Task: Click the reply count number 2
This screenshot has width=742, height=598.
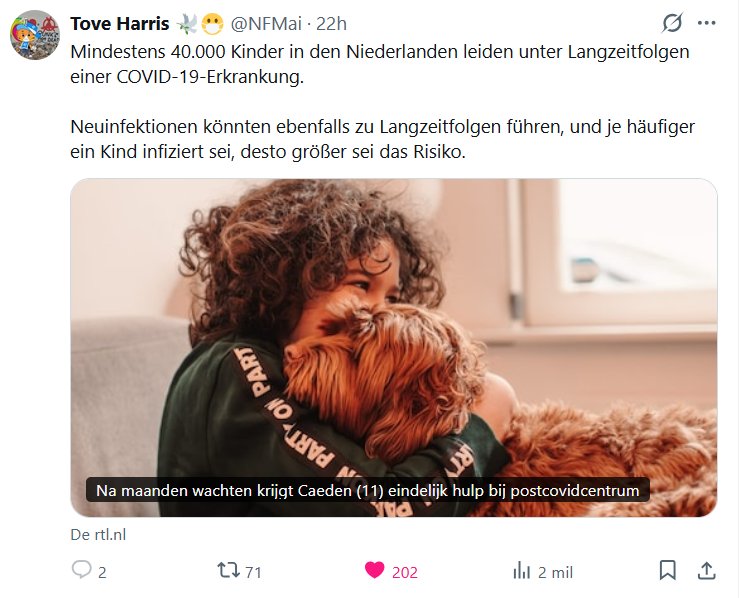Action: coord(102,572)
